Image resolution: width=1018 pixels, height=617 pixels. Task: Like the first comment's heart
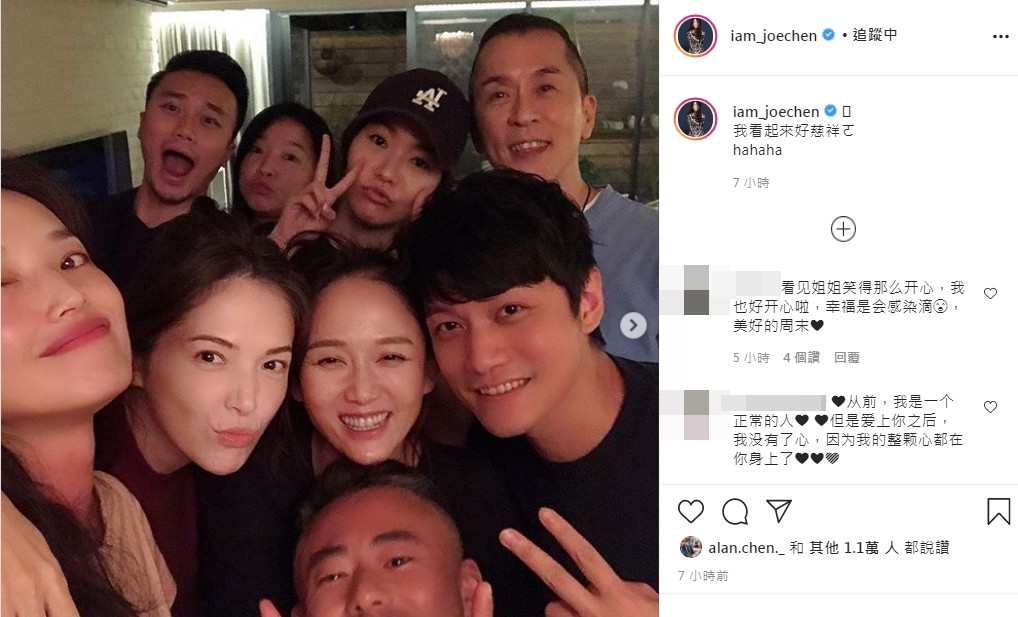click(x=990, y=294)
